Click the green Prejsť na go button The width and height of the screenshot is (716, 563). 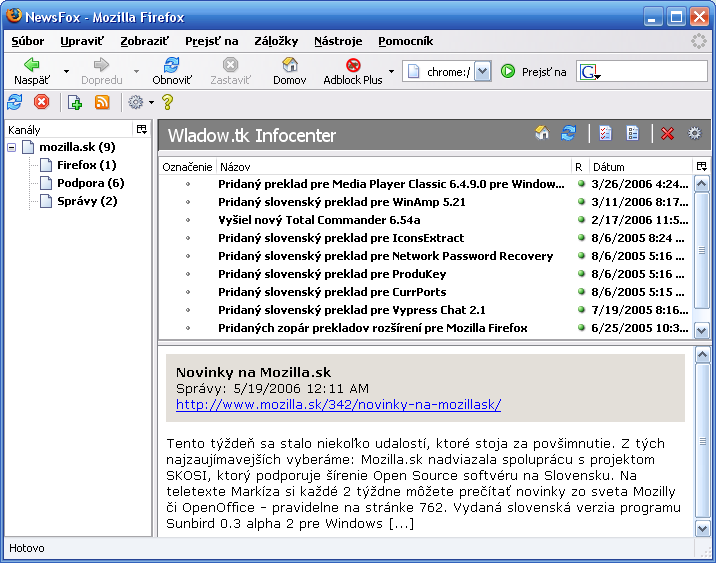(x=508, y=71)
